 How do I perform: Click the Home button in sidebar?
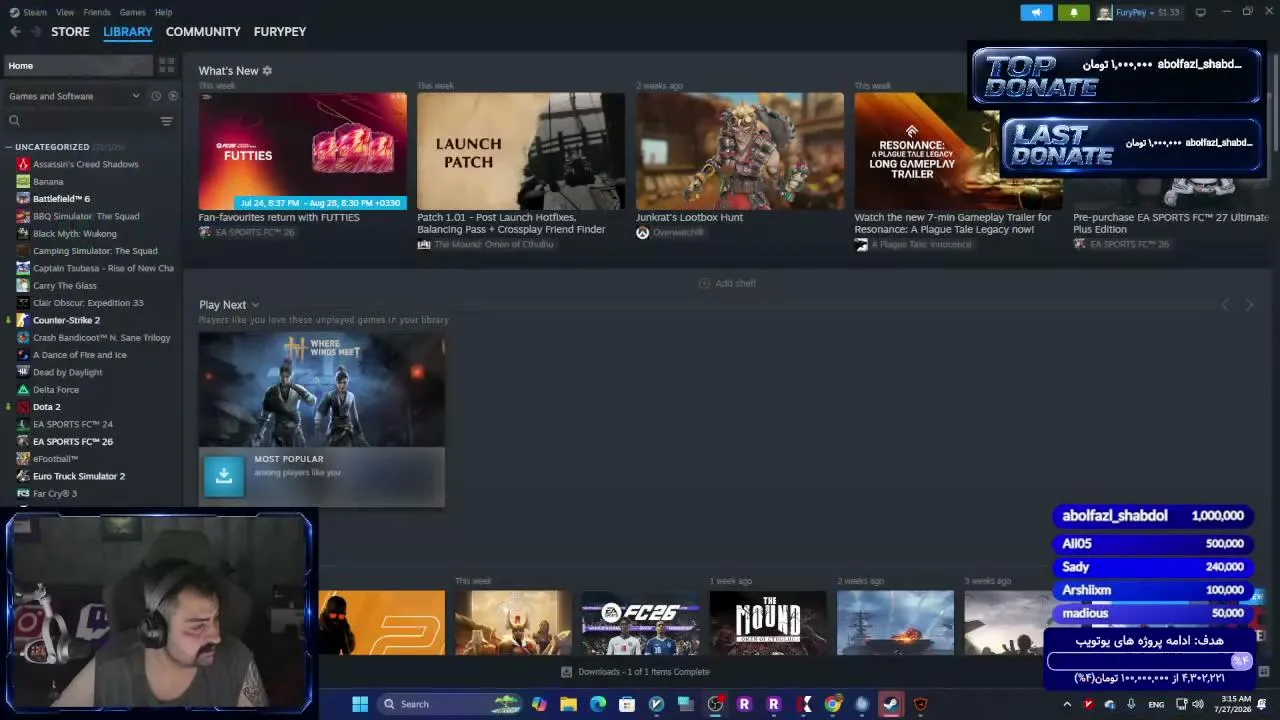tap(78, 65)
